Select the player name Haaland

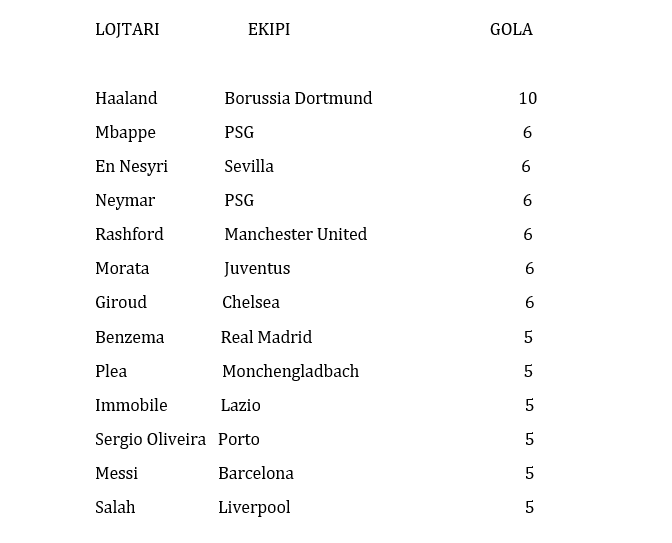pos(126,98)
